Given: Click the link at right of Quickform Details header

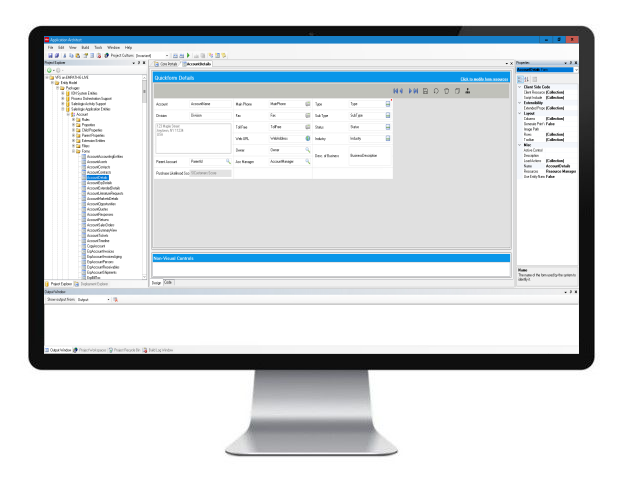Looking at the screenshot, I should [484, 79].
